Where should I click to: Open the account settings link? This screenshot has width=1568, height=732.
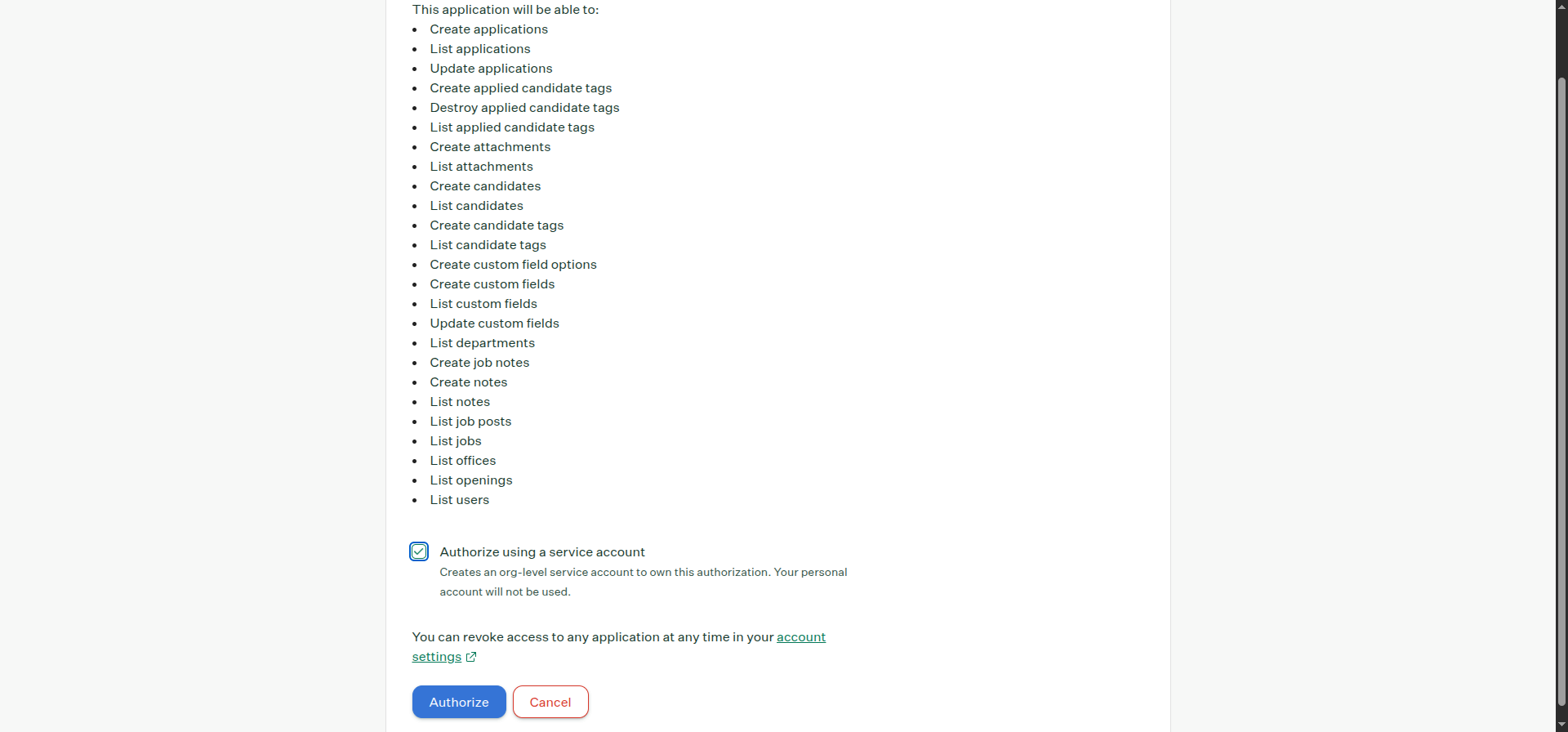coord(800,637)
